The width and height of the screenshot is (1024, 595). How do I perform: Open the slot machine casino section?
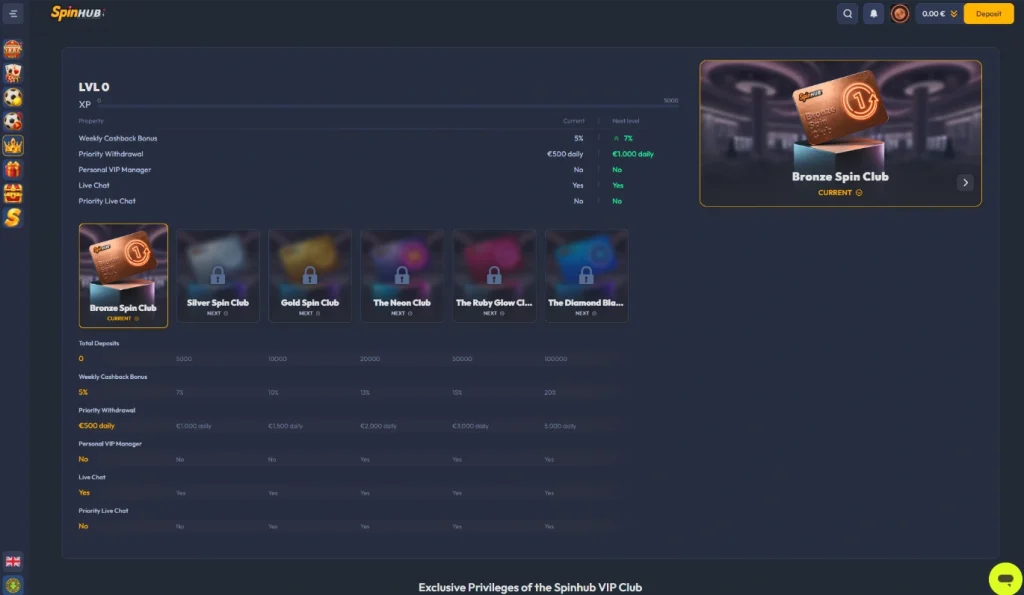pyautogui.click(x=12, y=49)
